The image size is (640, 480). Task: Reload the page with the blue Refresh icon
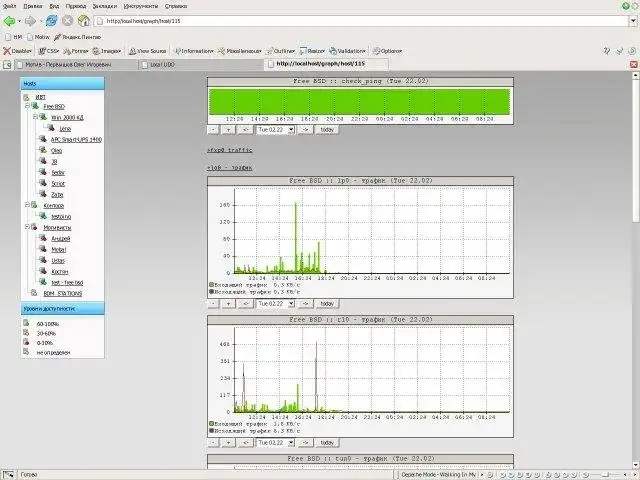click(x=51, y=21)
